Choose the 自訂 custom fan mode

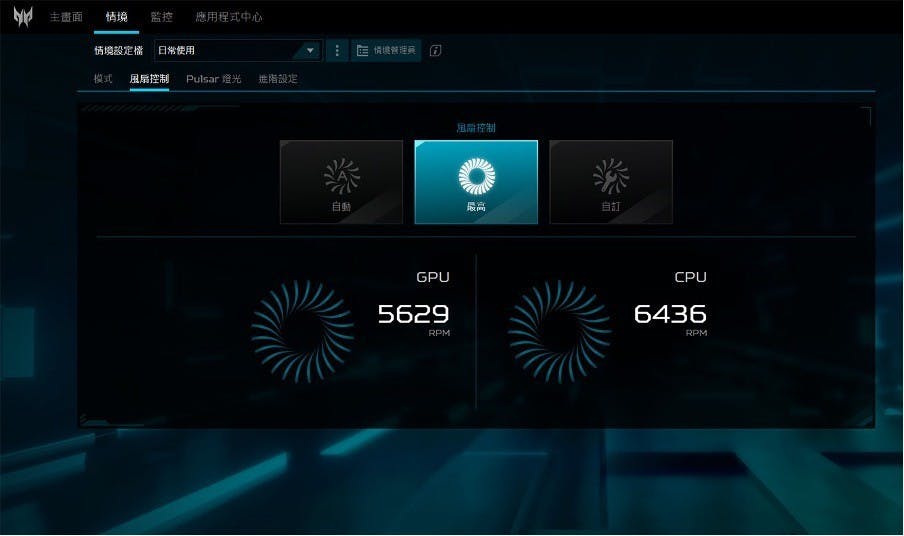pos(611,182)
